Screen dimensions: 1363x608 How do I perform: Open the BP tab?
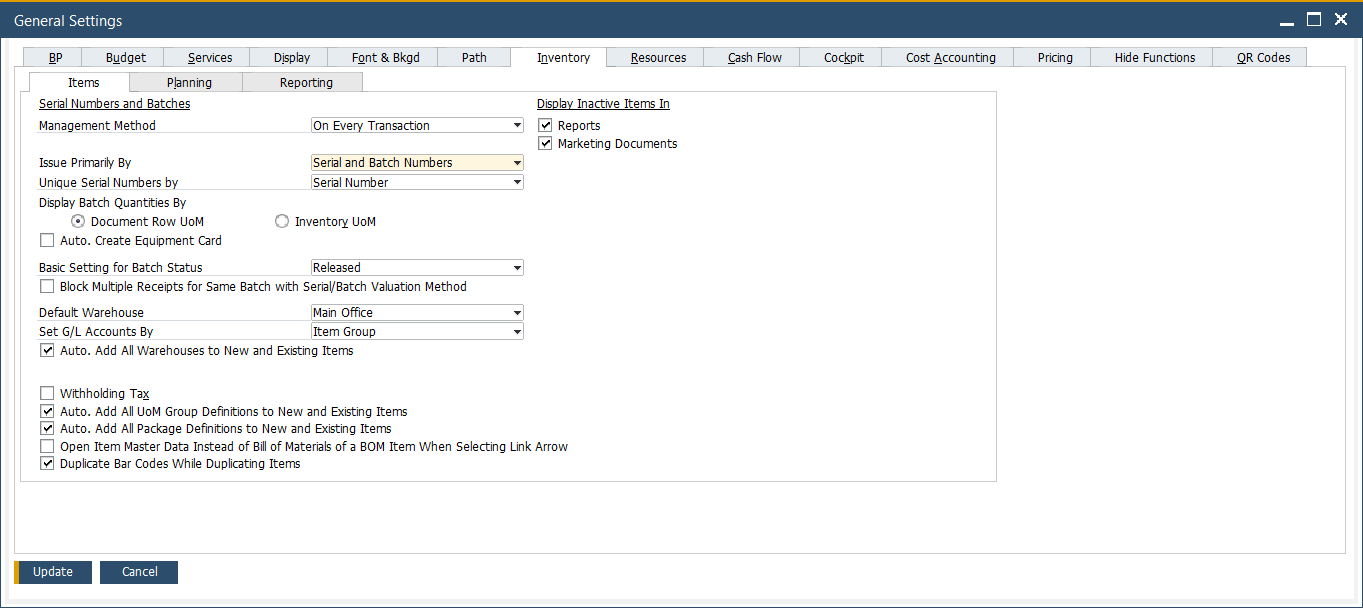(55, 57)
